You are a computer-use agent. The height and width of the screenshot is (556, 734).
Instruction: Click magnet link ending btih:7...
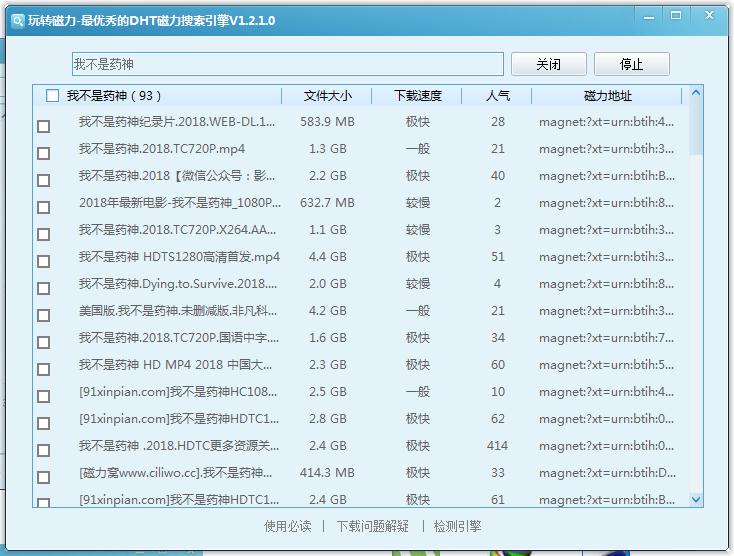click(x=607, y=338)
